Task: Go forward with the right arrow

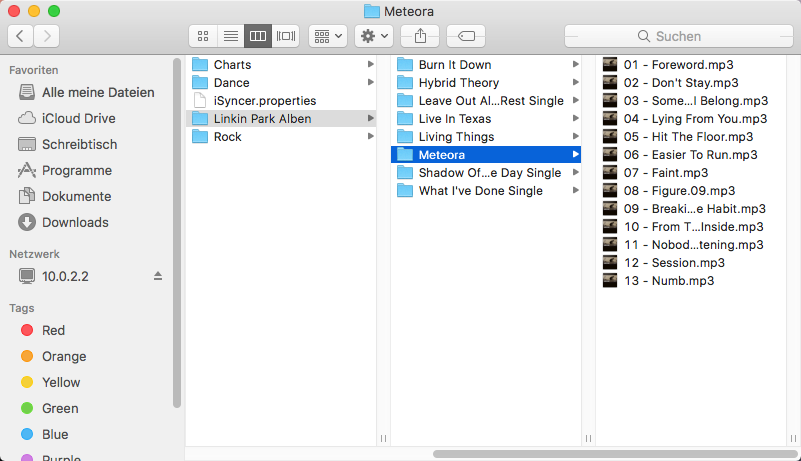Action: 47,36
